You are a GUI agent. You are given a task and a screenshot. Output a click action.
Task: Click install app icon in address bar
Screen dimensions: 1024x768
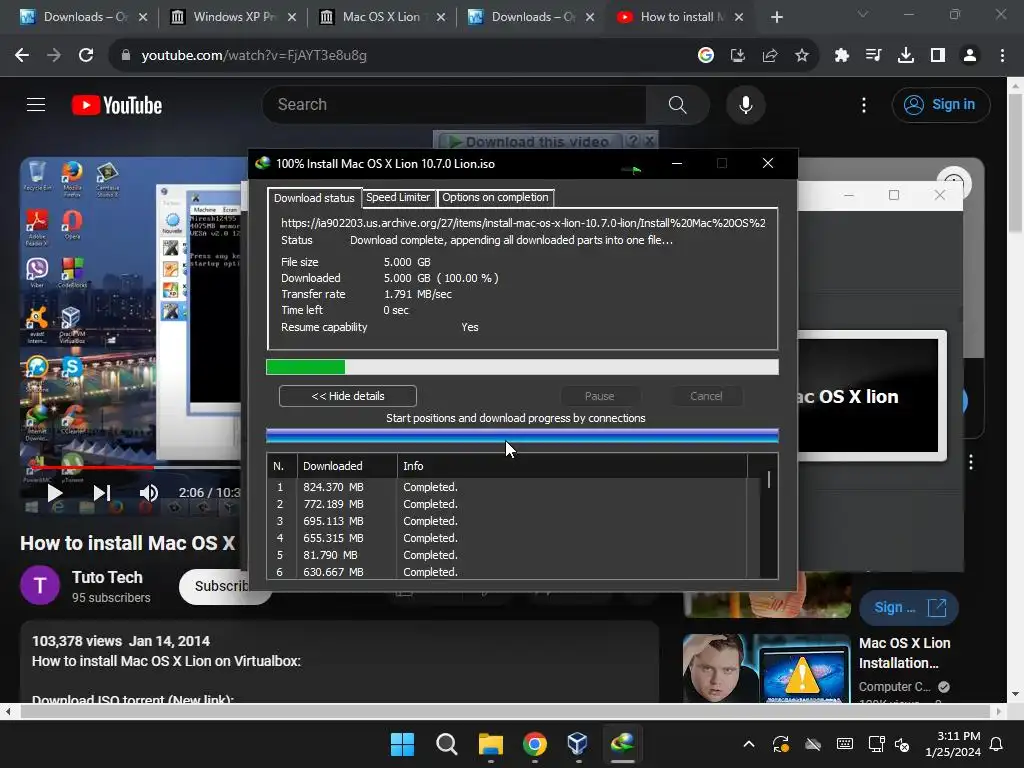tap(738, 56)
